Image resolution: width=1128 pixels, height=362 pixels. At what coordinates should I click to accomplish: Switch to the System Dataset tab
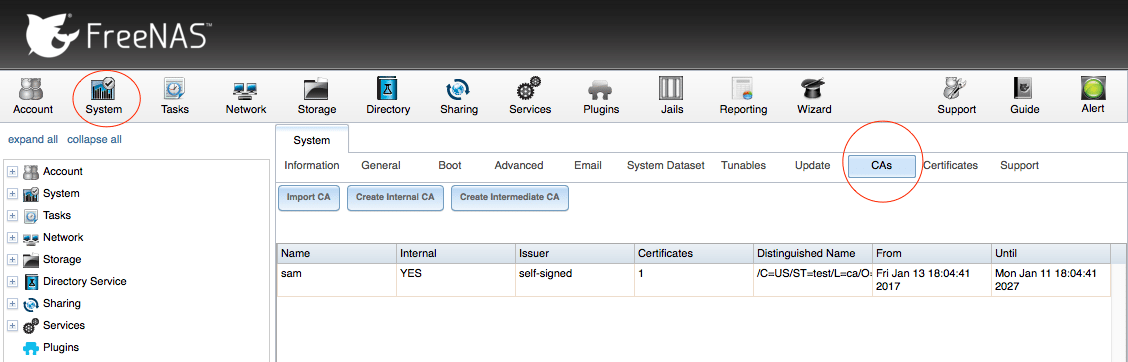pyautogui.click(x=665, y=166)
